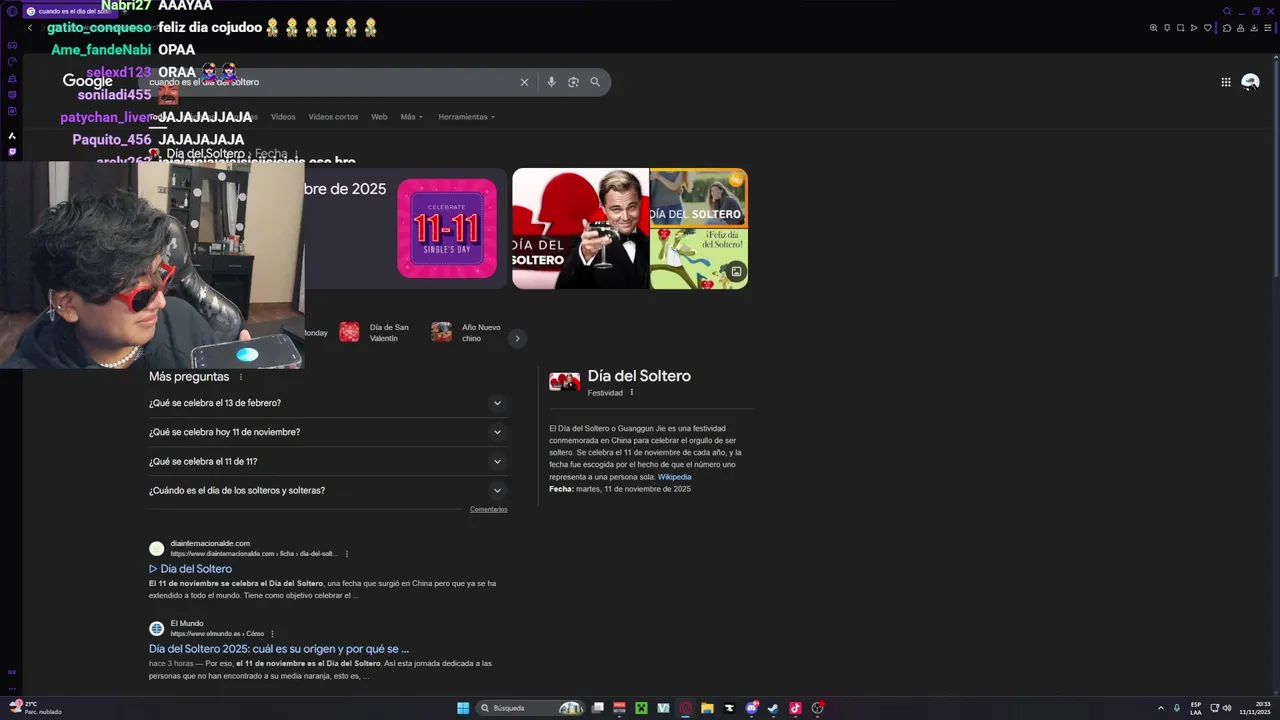1280x720 pixels.
Task: Switch to the Web results tab
Action: (379, 117)
